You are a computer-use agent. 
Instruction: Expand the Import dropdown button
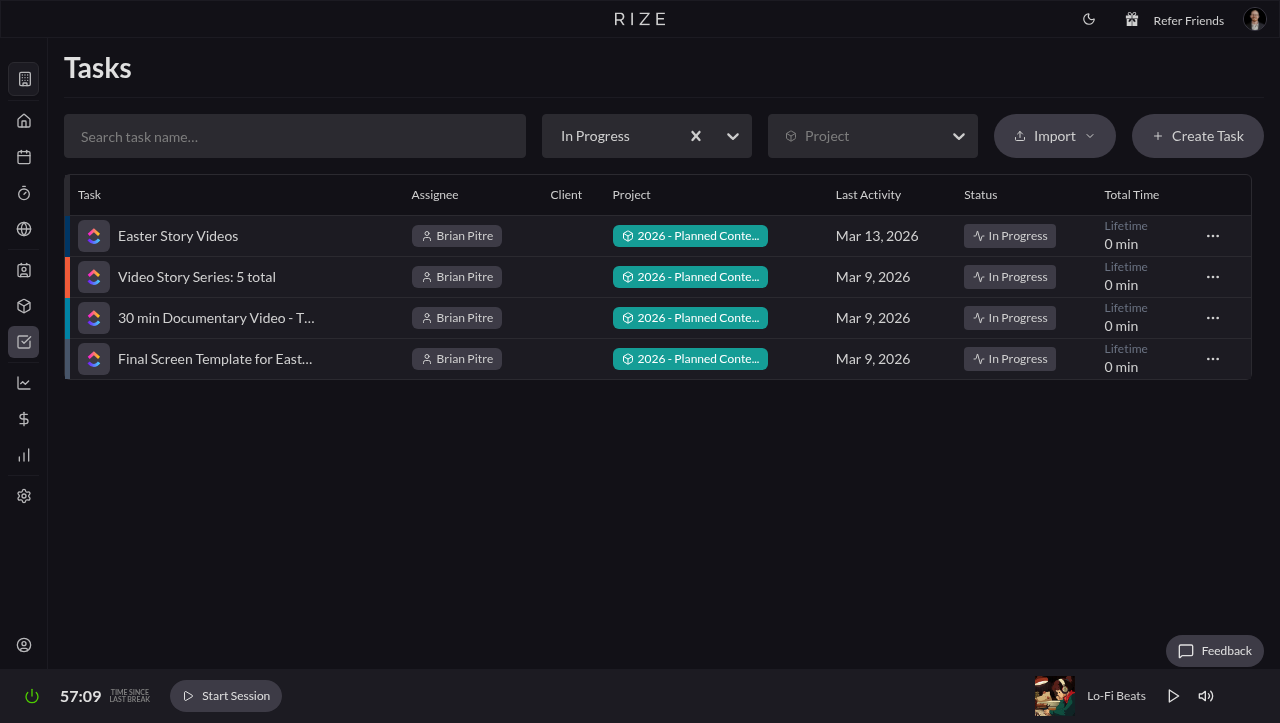tap(1054, 136)
